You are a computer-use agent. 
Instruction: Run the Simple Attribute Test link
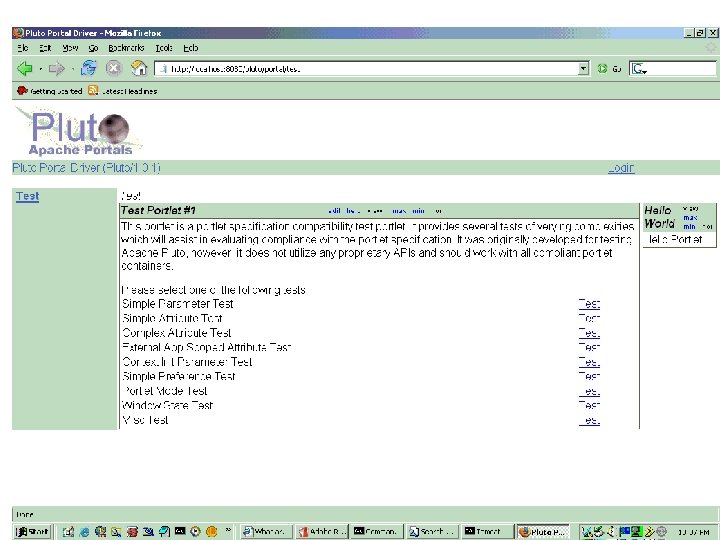[589, 318]
